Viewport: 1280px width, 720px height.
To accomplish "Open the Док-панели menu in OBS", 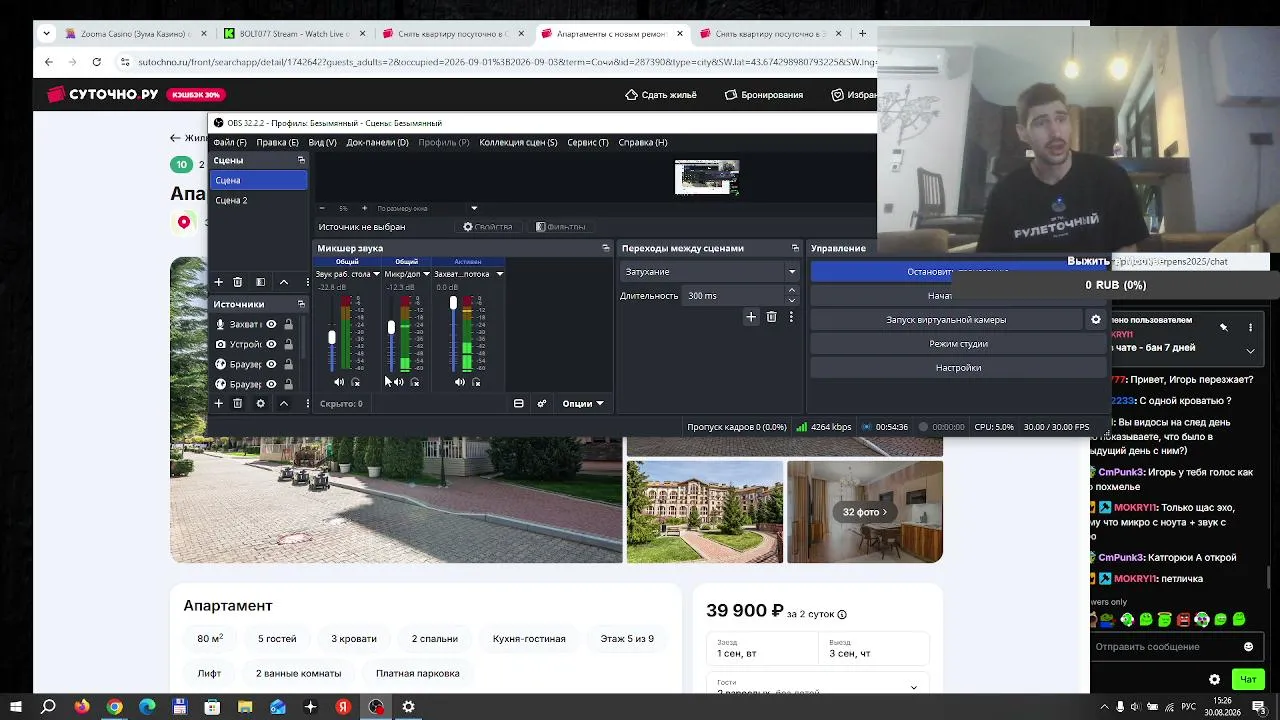I will point(377,142).
